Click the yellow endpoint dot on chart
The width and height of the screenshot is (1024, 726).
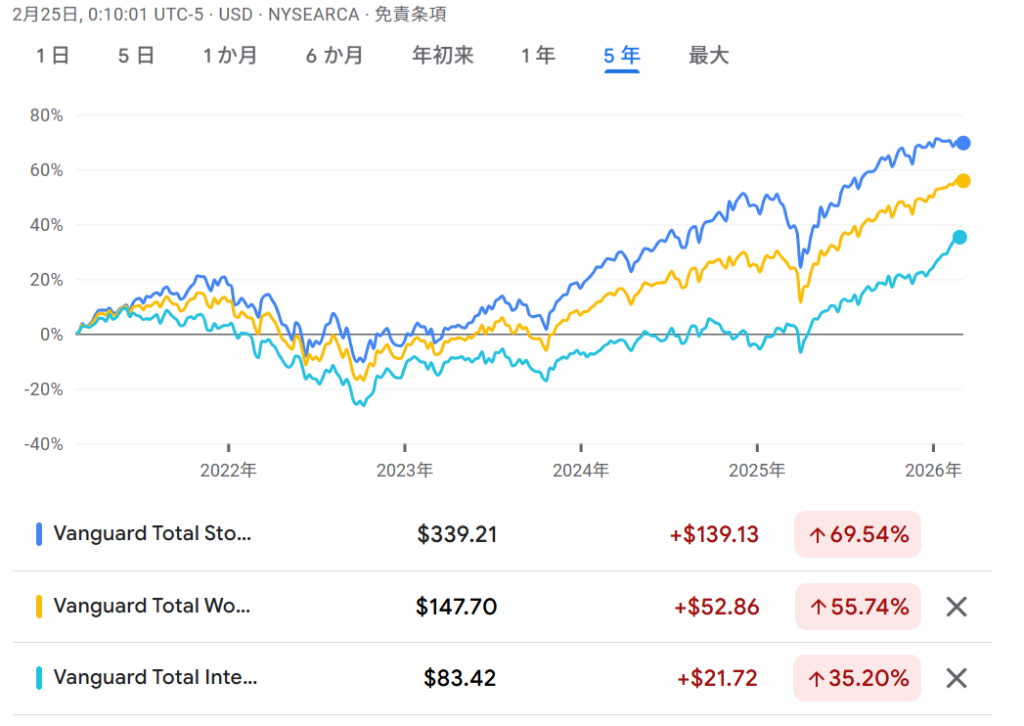point(963,180)
